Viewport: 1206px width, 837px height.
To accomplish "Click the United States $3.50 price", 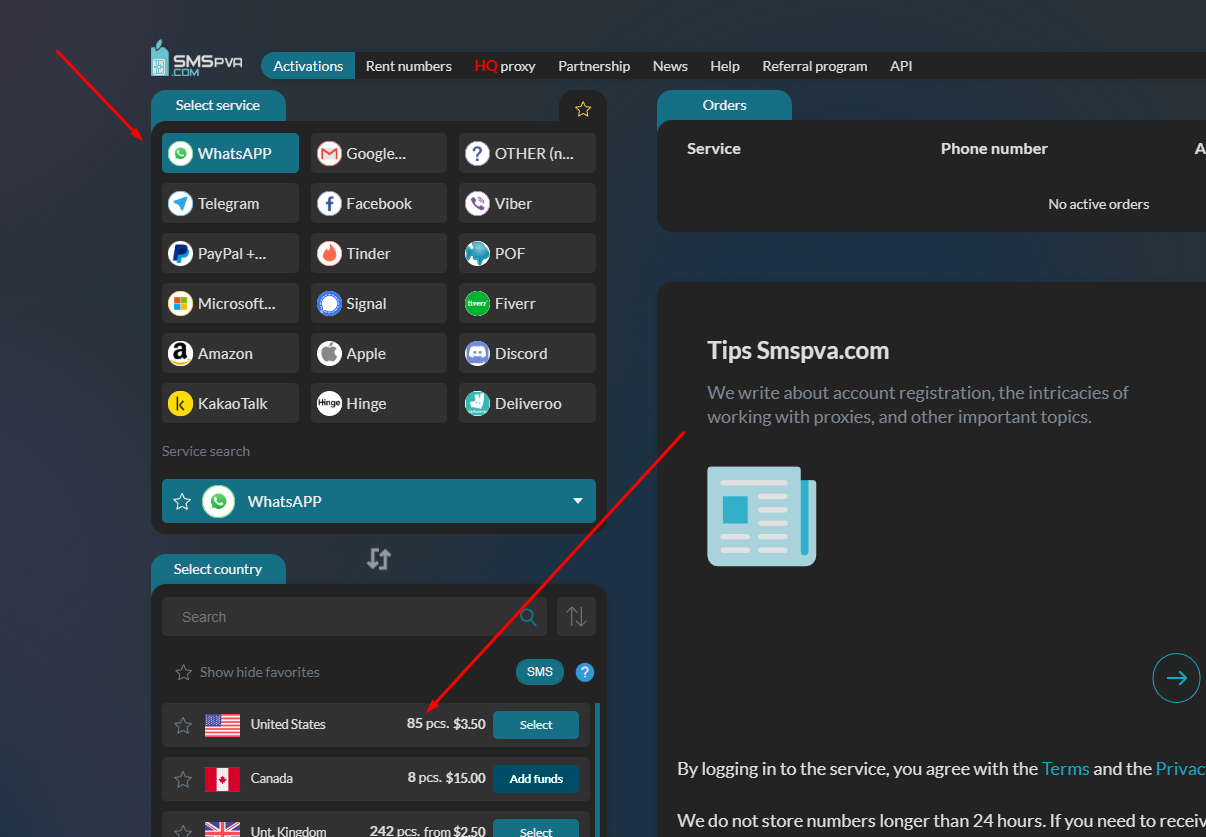I will [x=469, y=724].
